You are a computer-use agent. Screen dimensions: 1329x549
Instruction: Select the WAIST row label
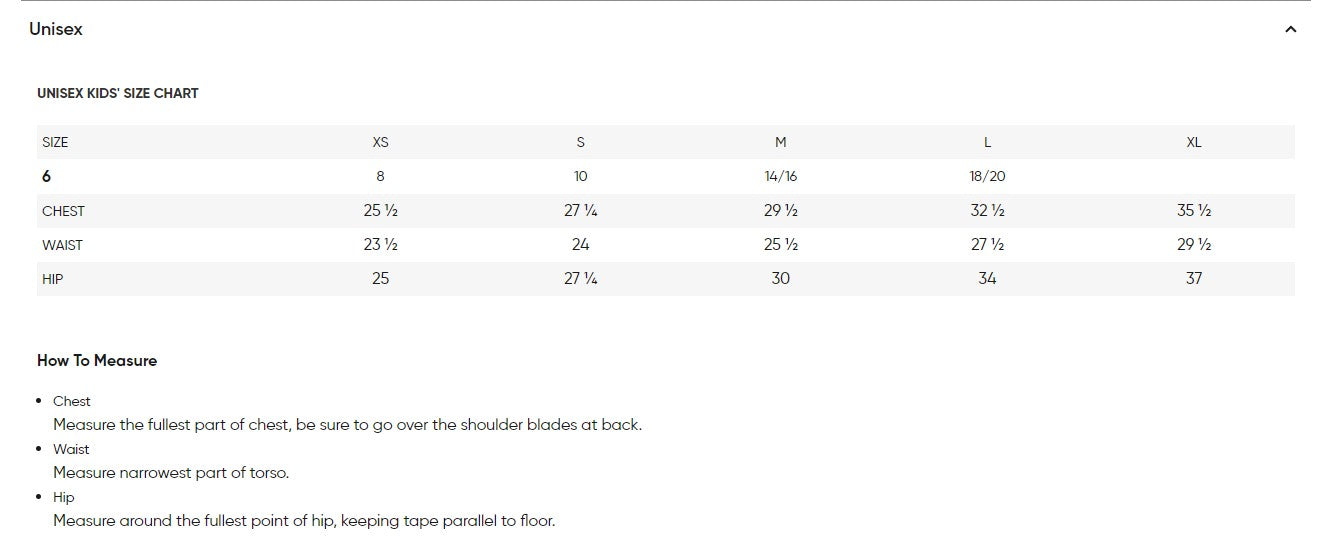point(62,245)
